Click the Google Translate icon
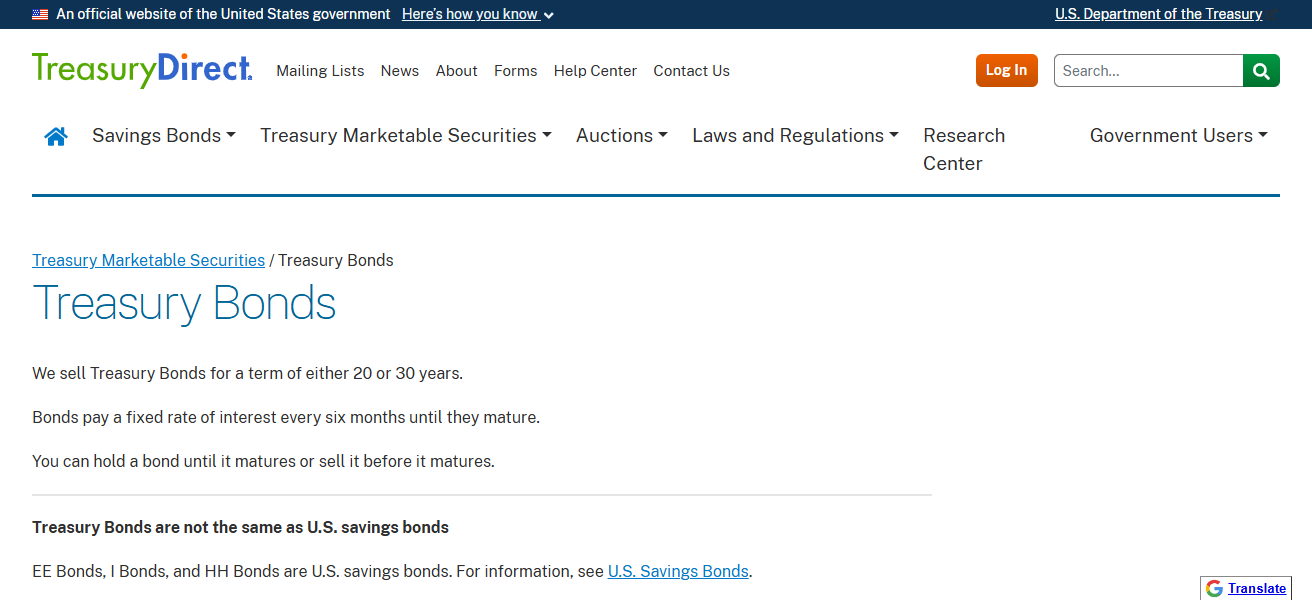The image size is (1312, 600). [x=1214, y=588]
